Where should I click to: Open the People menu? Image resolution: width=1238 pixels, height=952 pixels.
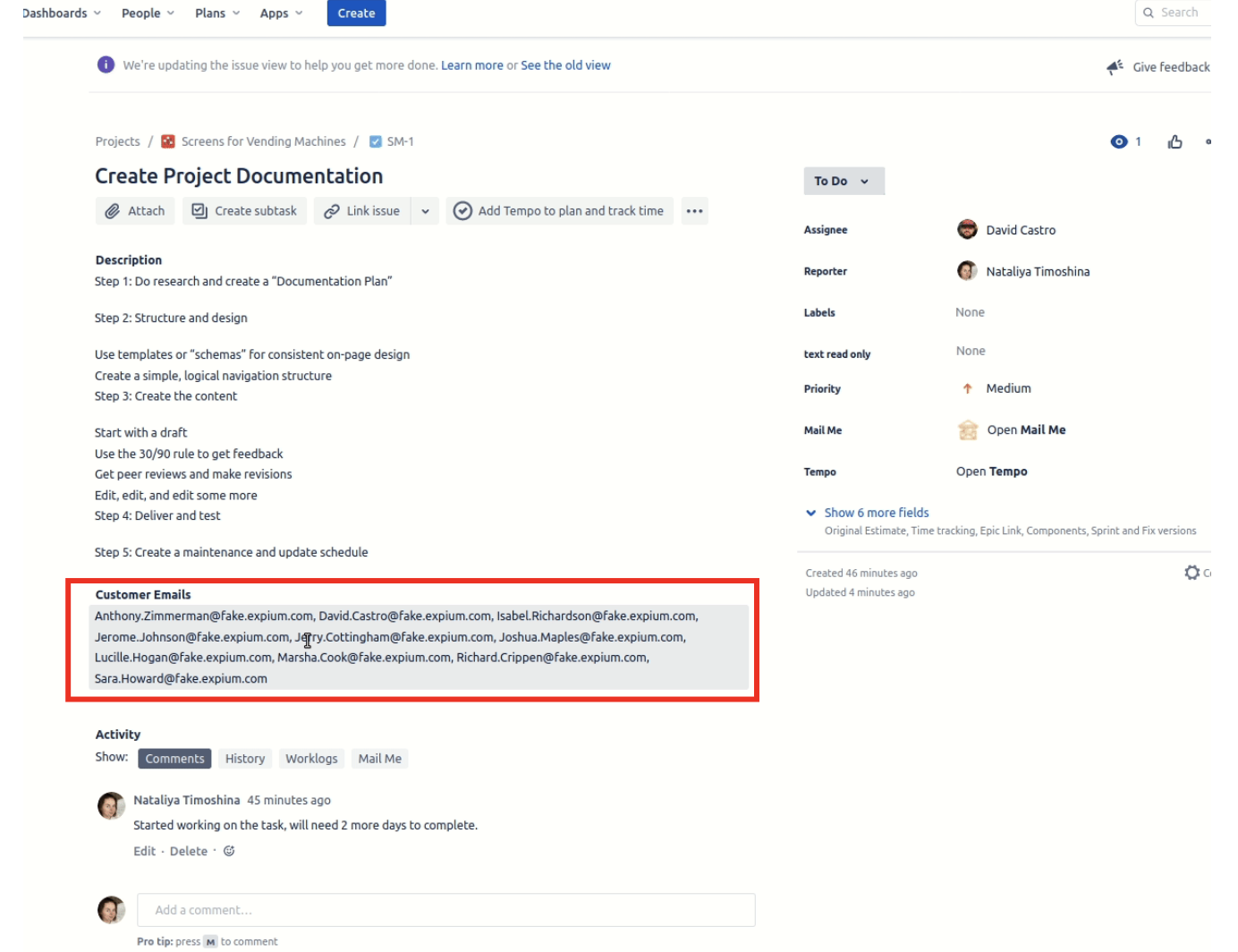coord(148,13)
